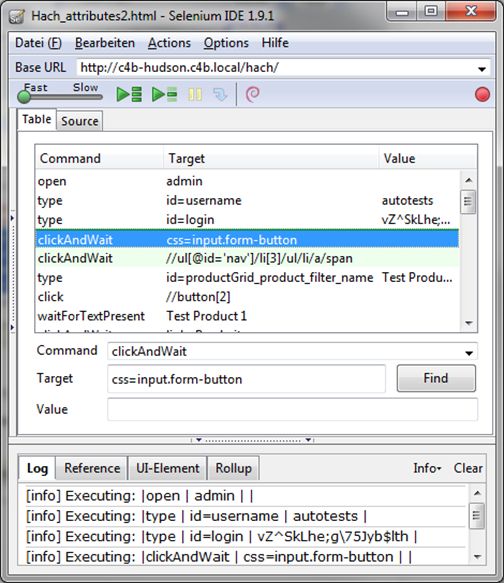Click log line with clickAndWait css=input.form-button

[x=245, y=557]
